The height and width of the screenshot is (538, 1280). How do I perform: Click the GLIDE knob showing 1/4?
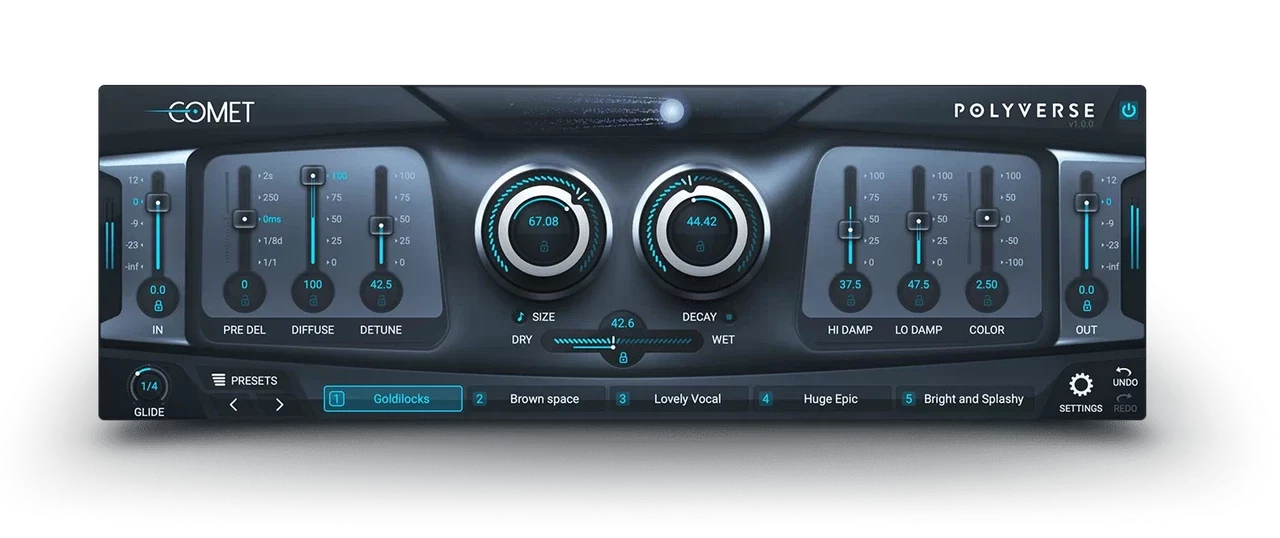(149, 387)
